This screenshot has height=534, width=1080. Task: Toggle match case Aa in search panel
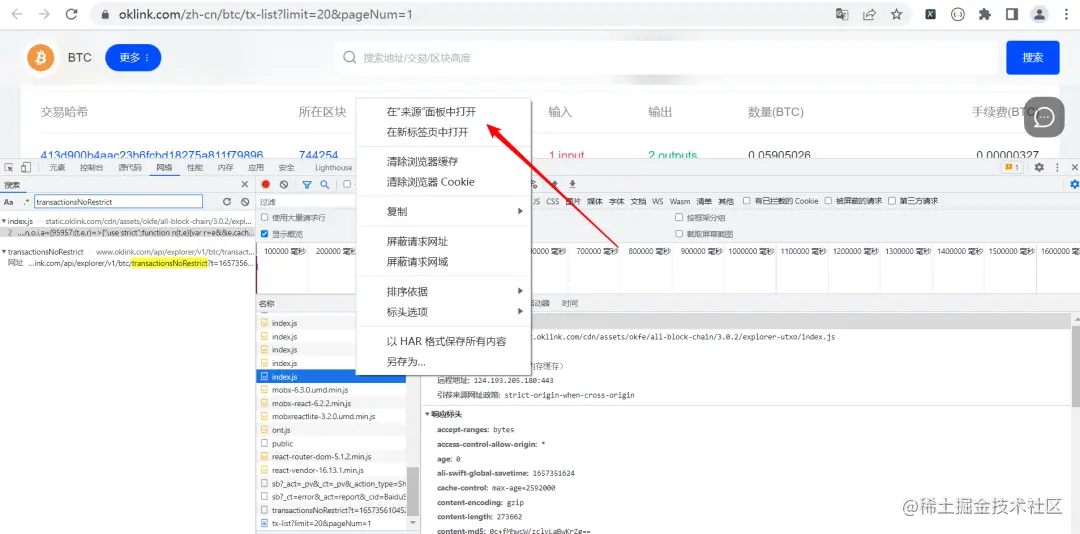tap(9, 202)
